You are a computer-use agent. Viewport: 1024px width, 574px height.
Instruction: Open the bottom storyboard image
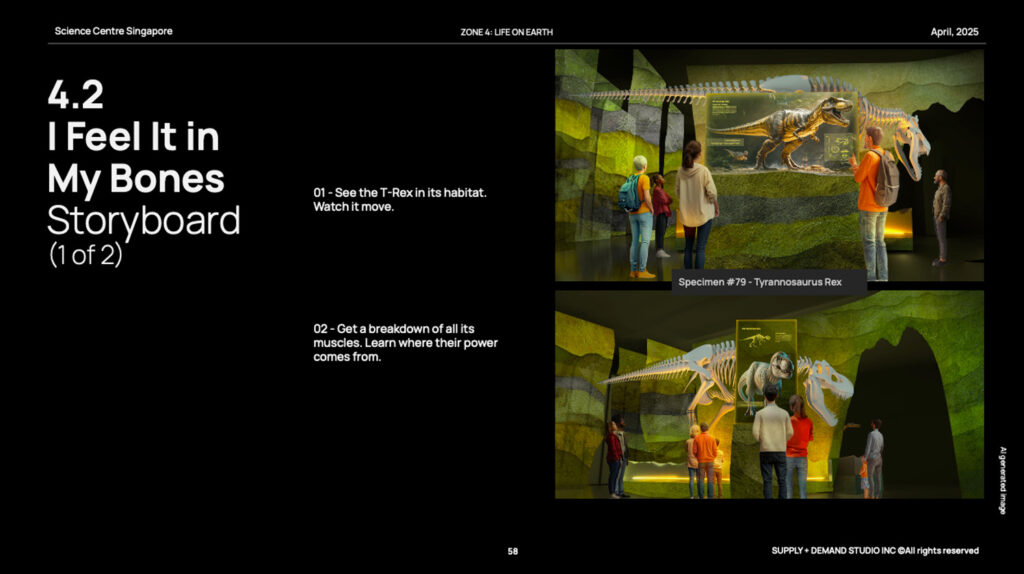click(769, 394)
